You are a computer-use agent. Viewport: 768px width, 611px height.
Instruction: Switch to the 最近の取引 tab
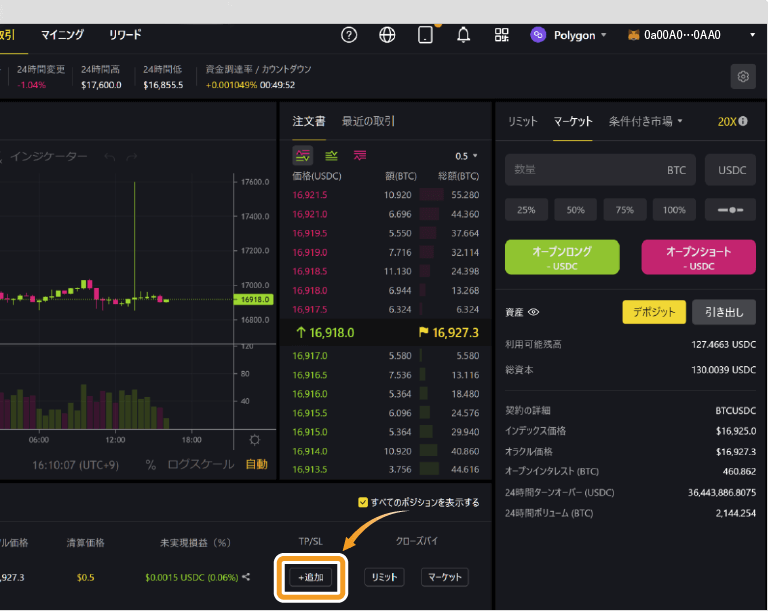[368, 121]
